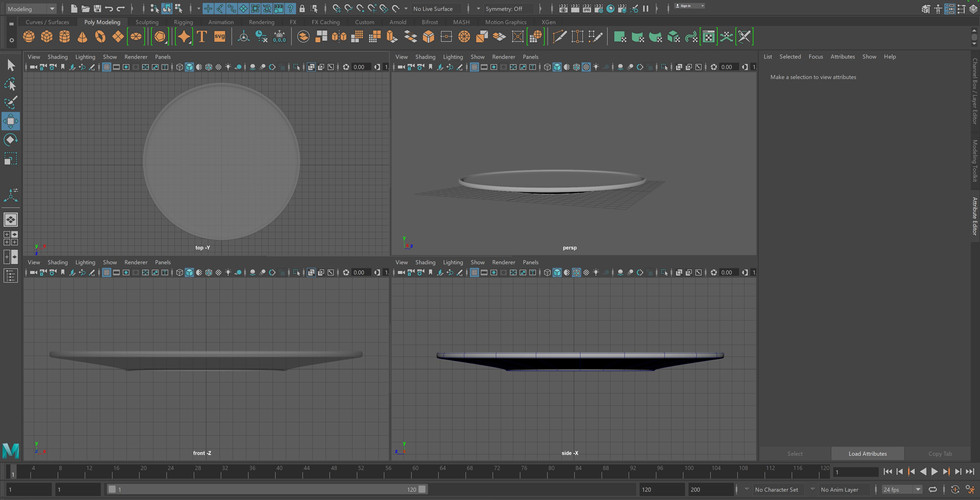Click the current frame input field
This screenshot has width=980, height=500.
(855, 472)
